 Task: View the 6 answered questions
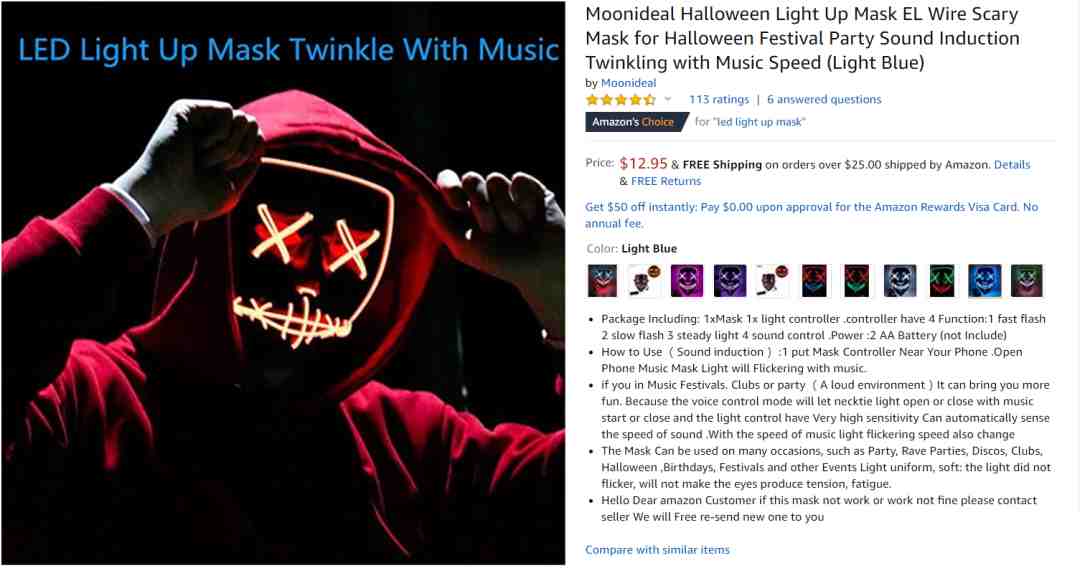824,99
